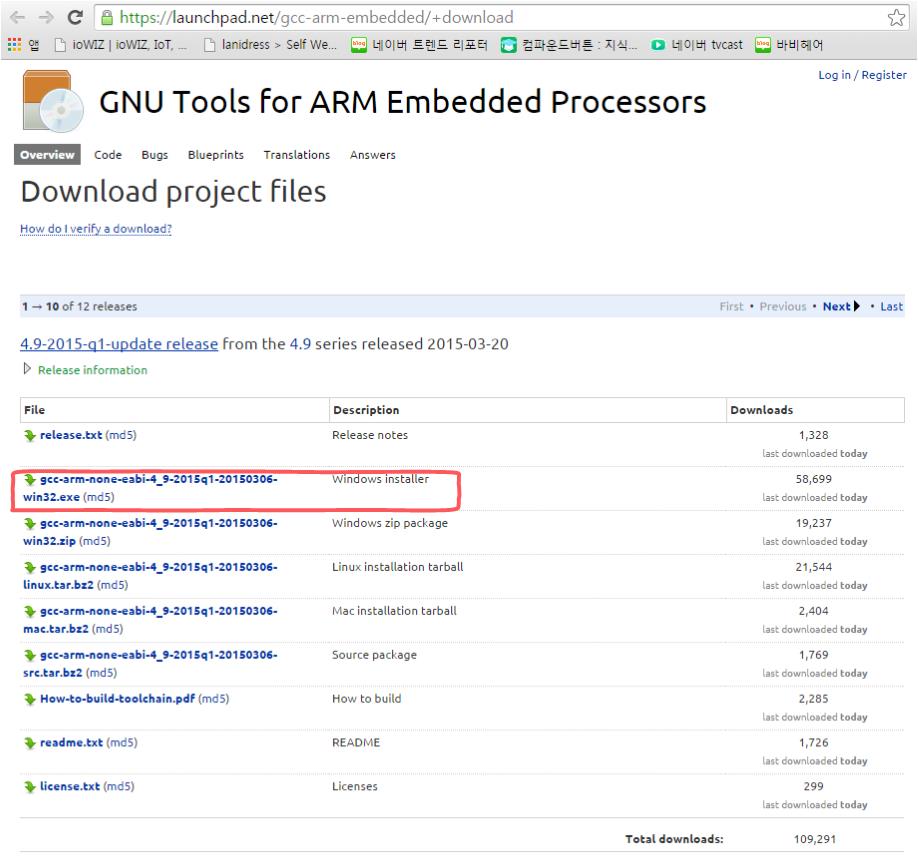918x856 pixels.
Task: Click download arrow icon beside mac.tar.bz2 file
Action: pyautogui.click(x=30, y=611)
